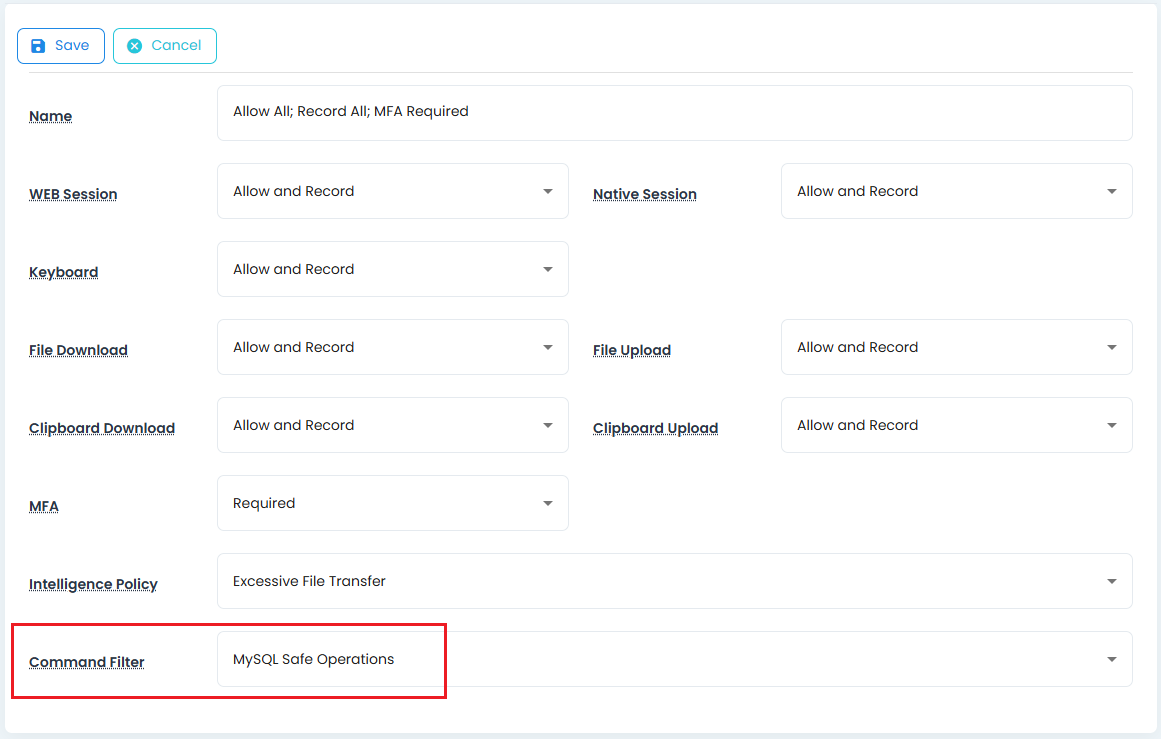Click the WEB Session field label
Screen dimensions: 1161x739
(x=73, y=194)
